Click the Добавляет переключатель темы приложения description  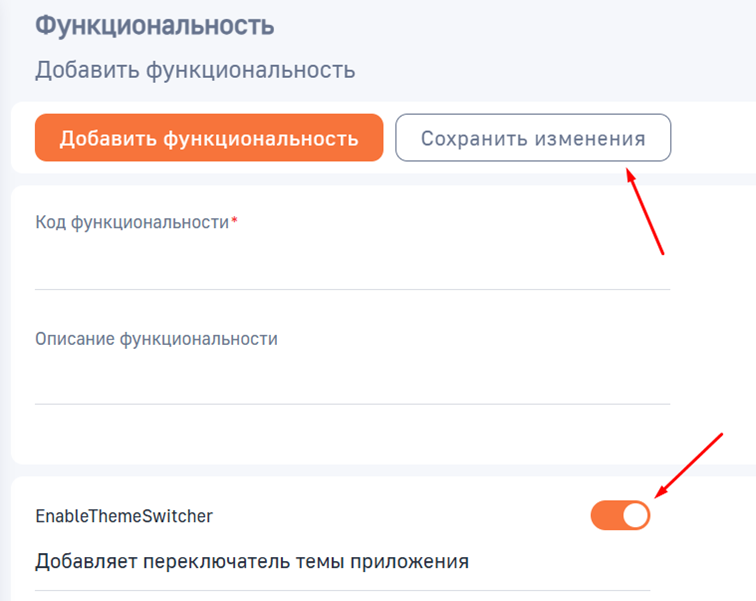pos(252,560)
